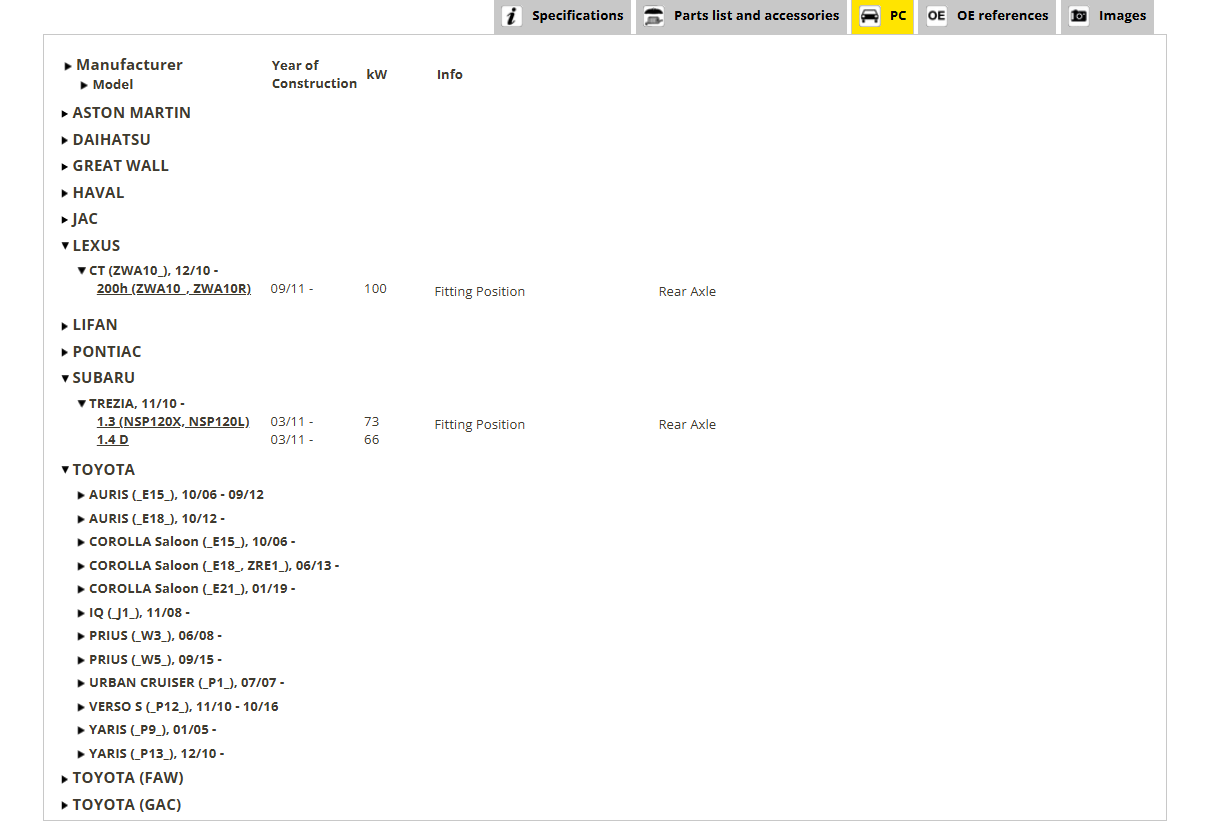Screen dimensions: 1212x829
Task: Select Lexus row's Fitting Position text
Action: [480, 292]
